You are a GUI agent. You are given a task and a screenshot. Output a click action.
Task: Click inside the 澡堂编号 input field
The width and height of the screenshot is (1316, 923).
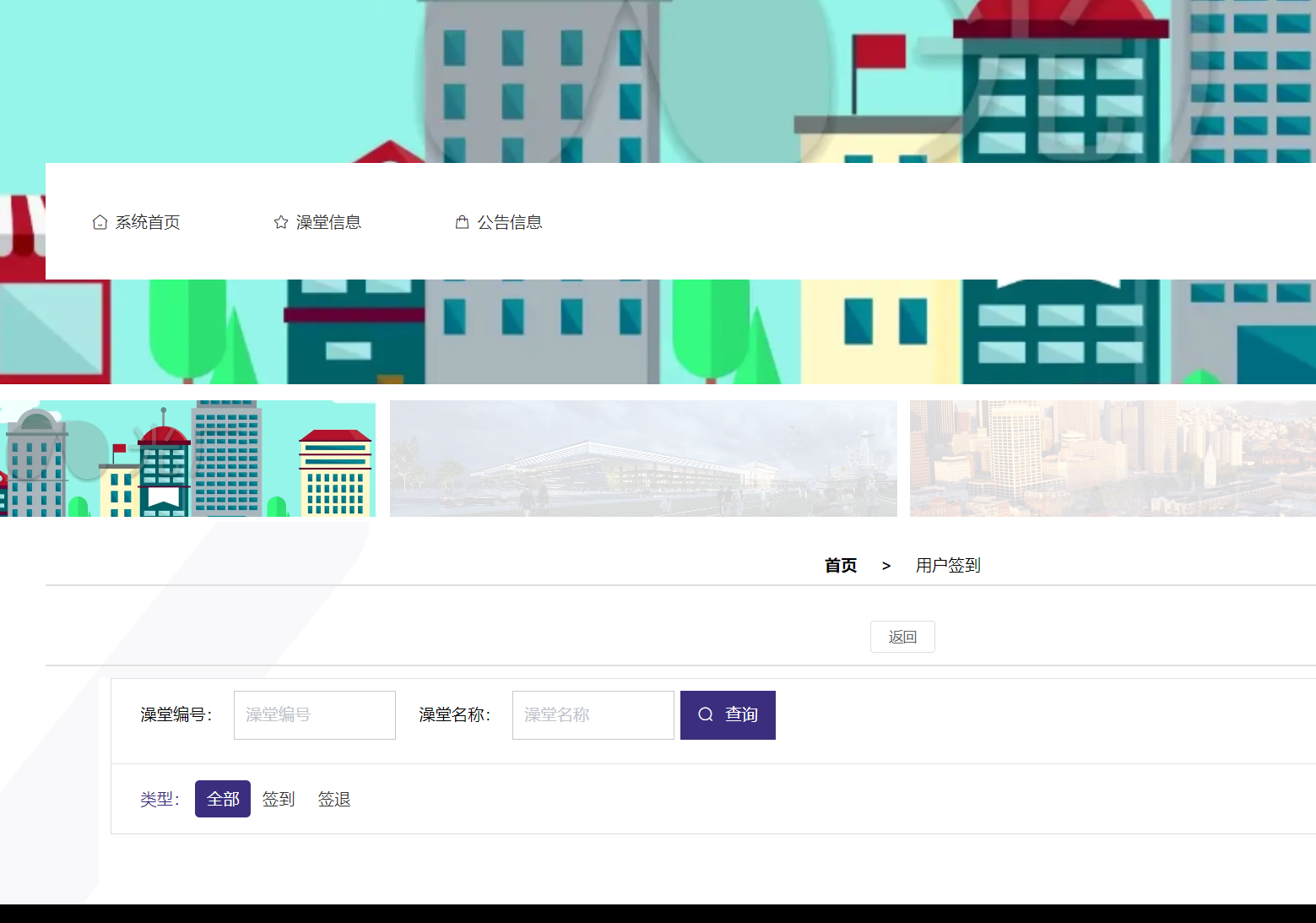(x=314, y=714)
